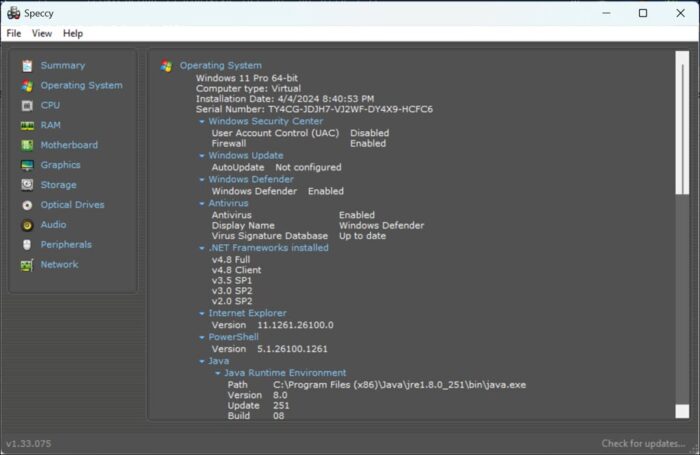Click the Motherboard icon in sidebar
Image resolution: width=700 pixels, height=455 pixels.
[x=27, y=145]
